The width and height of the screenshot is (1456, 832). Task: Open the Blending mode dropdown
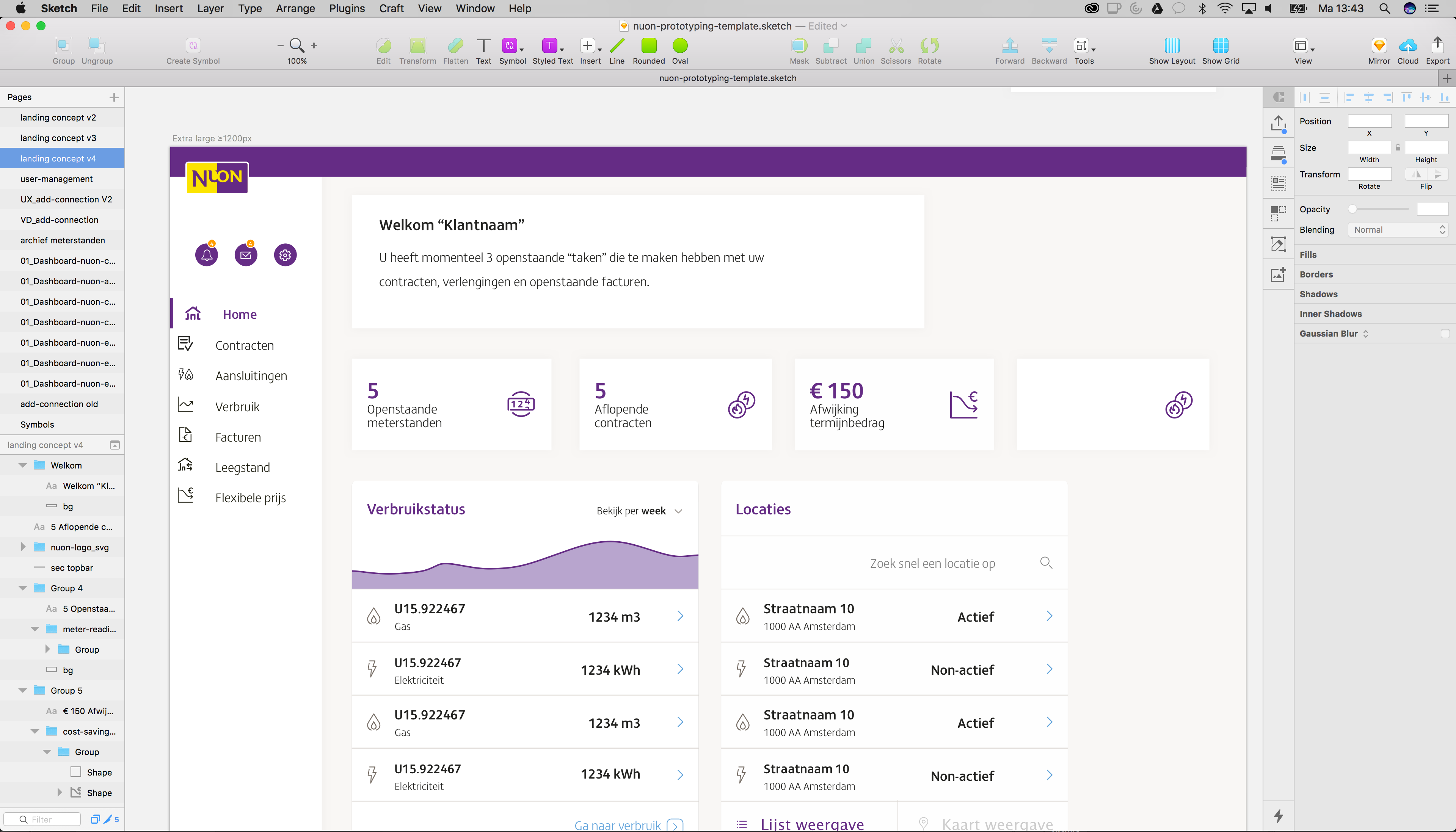(1398, 230)
